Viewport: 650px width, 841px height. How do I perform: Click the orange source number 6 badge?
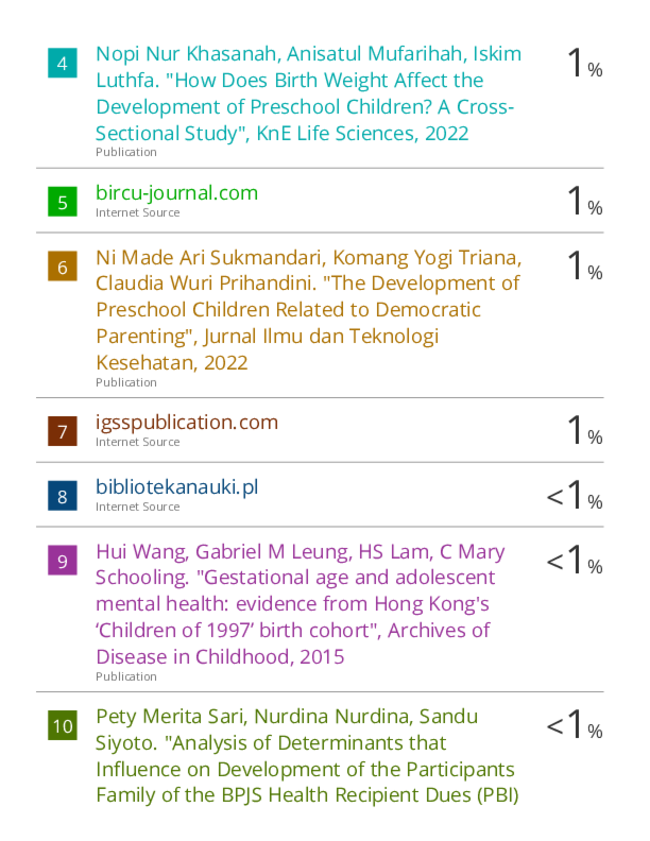pyautogui.click(x=62, y=267)
